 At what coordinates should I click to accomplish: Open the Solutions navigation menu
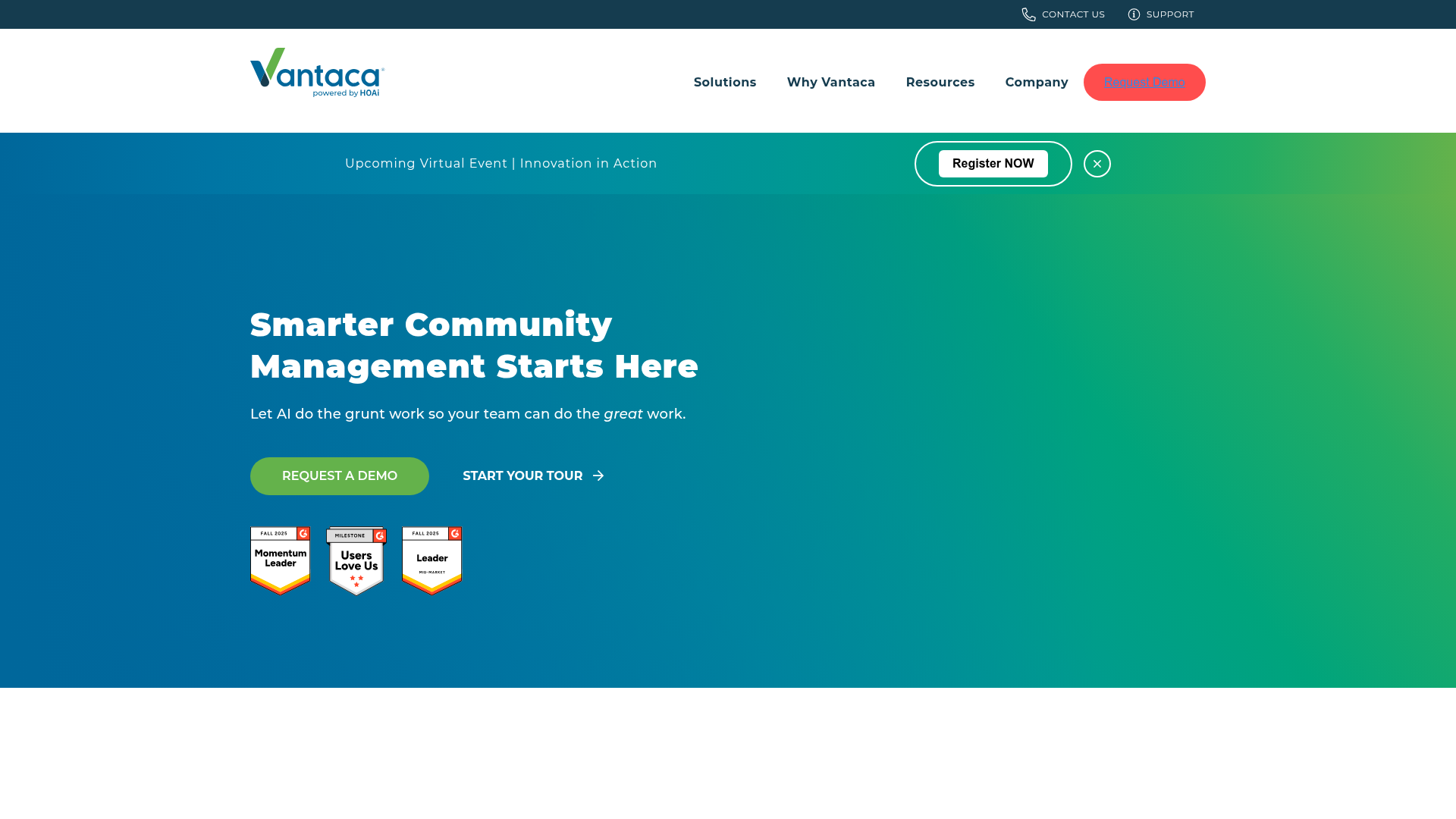pyautogui.click(x=724, y=82)
